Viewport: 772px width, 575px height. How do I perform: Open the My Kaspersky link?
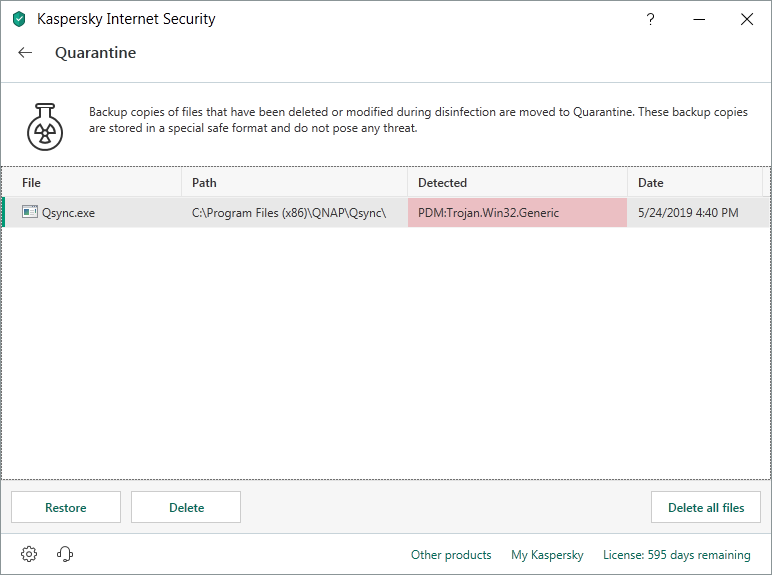(x=547, y=555)
